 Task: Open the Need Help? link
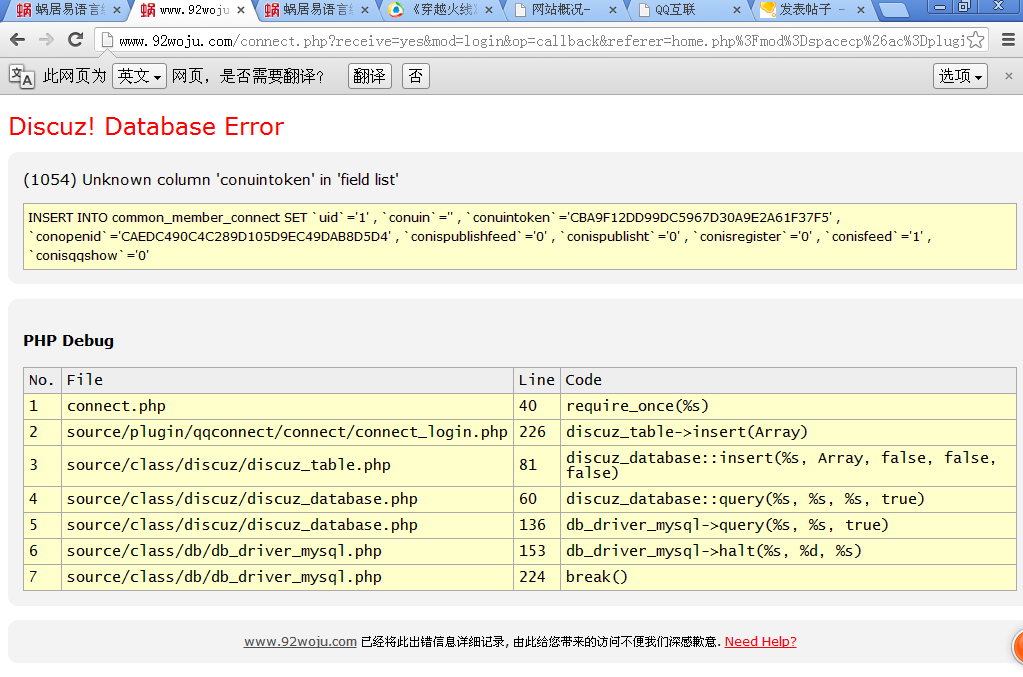(x=760, y=642)
